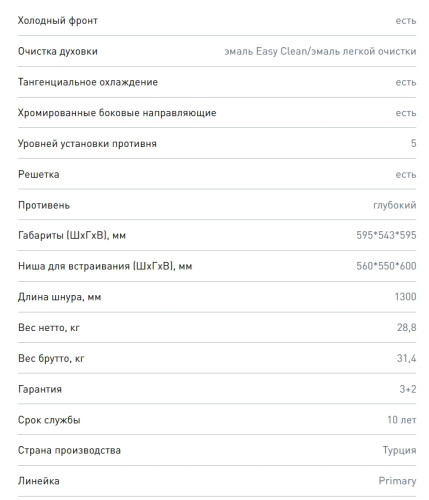Click the 'Противень' label
The height and width of the screenshot is (500, 429).
click(44, 205)
